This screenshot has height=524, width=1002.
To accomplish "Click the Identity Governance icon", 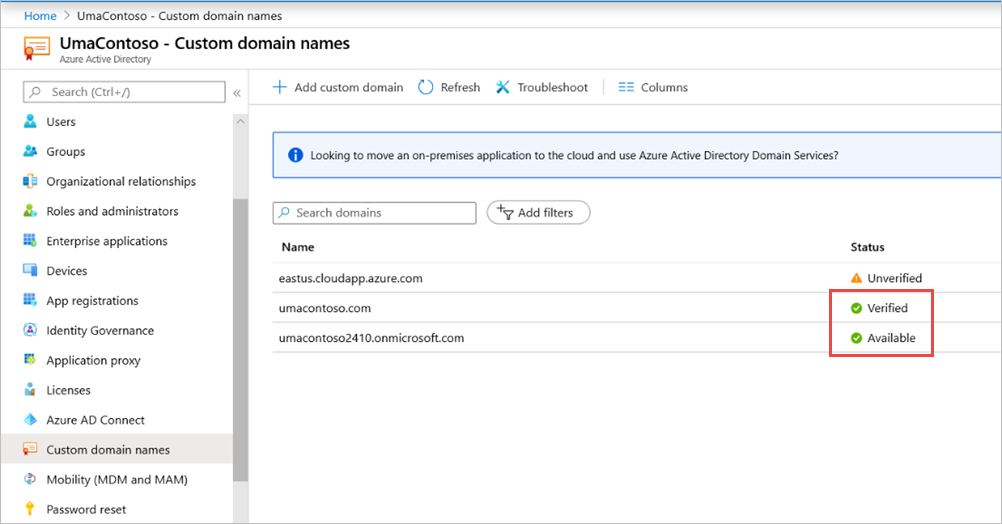I will pyautogui.click(x=30, y=330).
